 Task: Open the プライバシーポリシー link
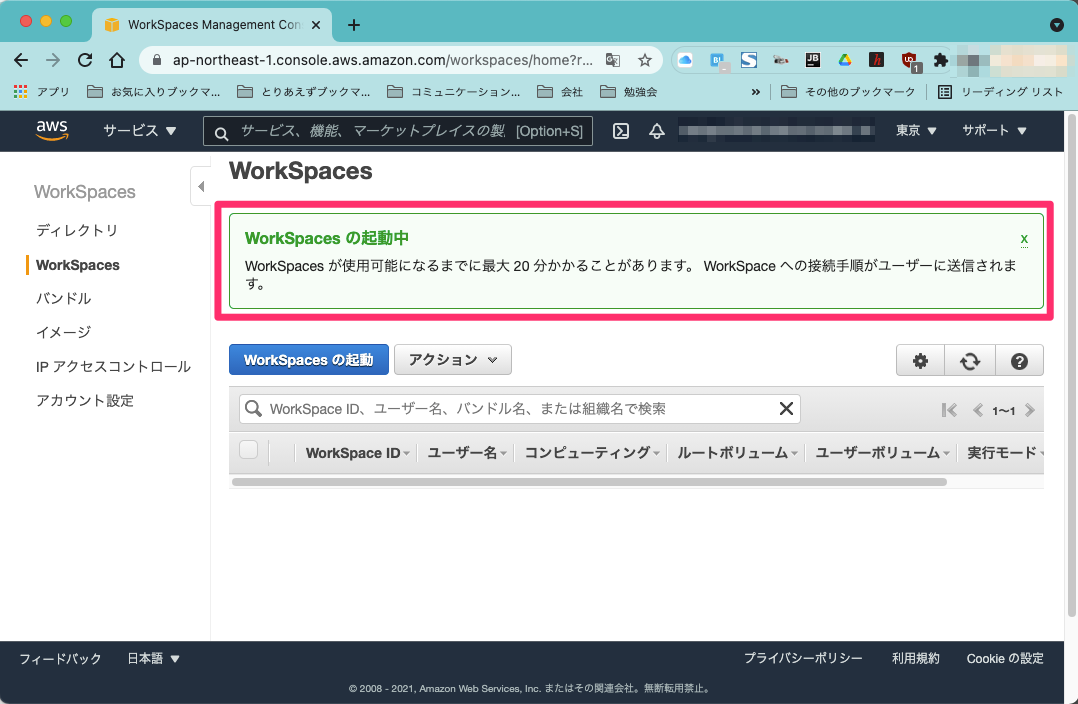point(802,658)
